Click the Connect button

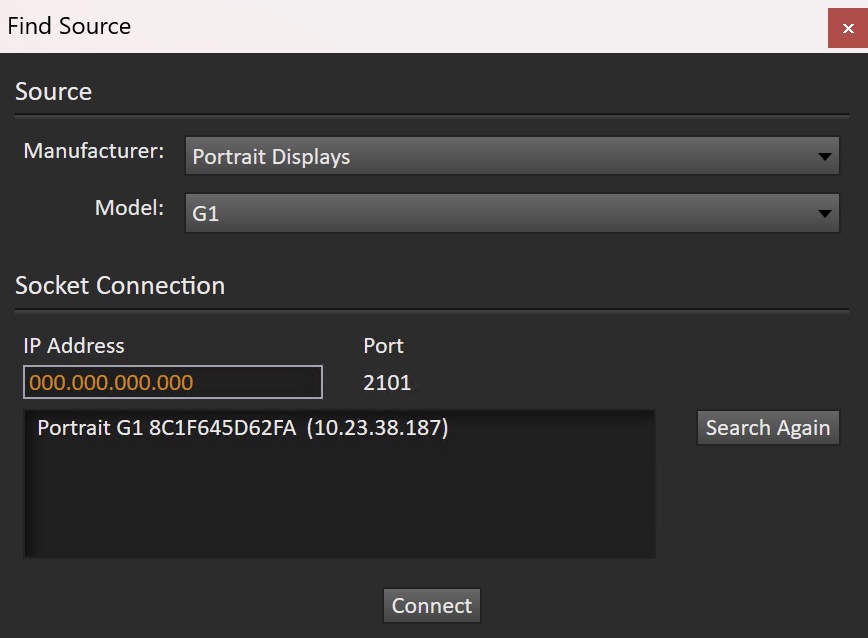[432, 606]
